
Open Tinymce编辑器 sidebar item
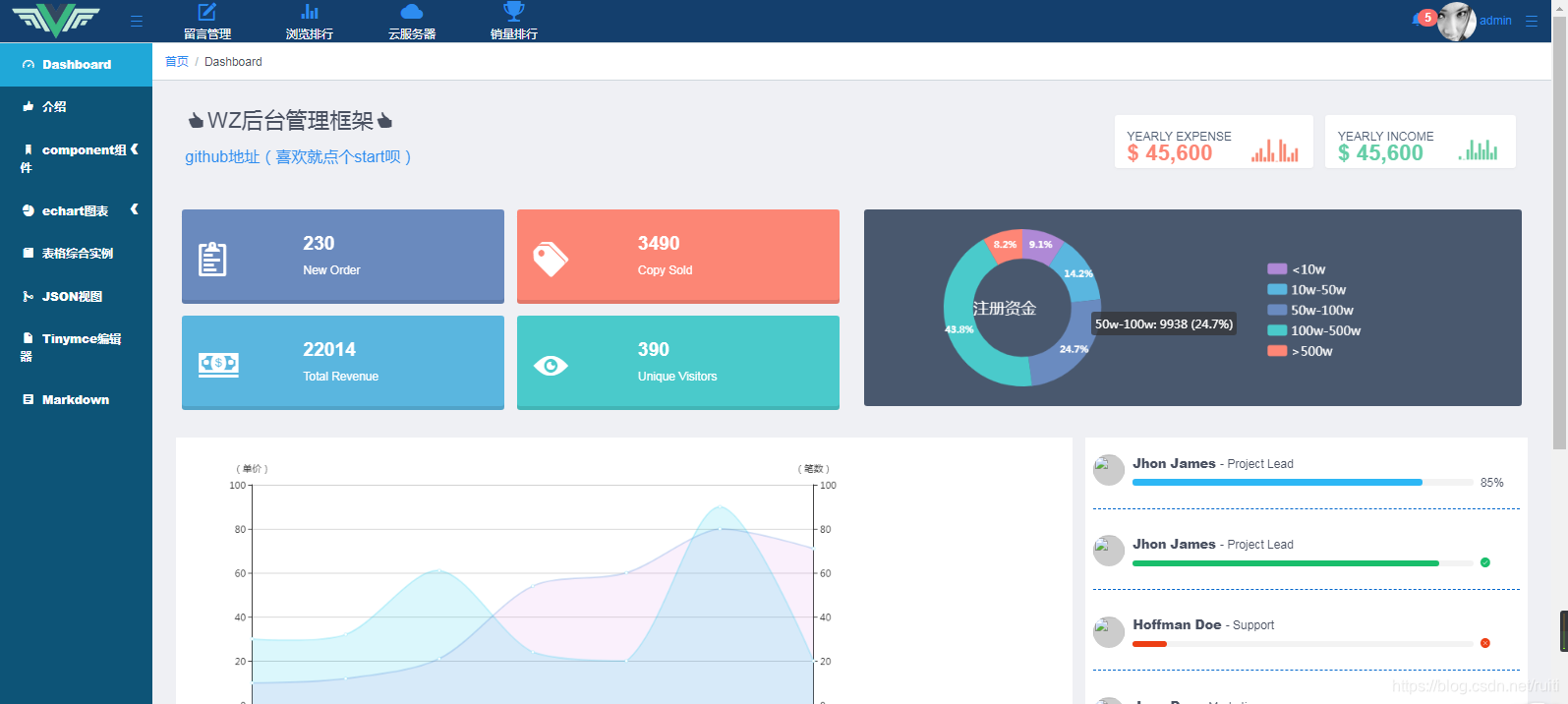[x=76, y=347]
